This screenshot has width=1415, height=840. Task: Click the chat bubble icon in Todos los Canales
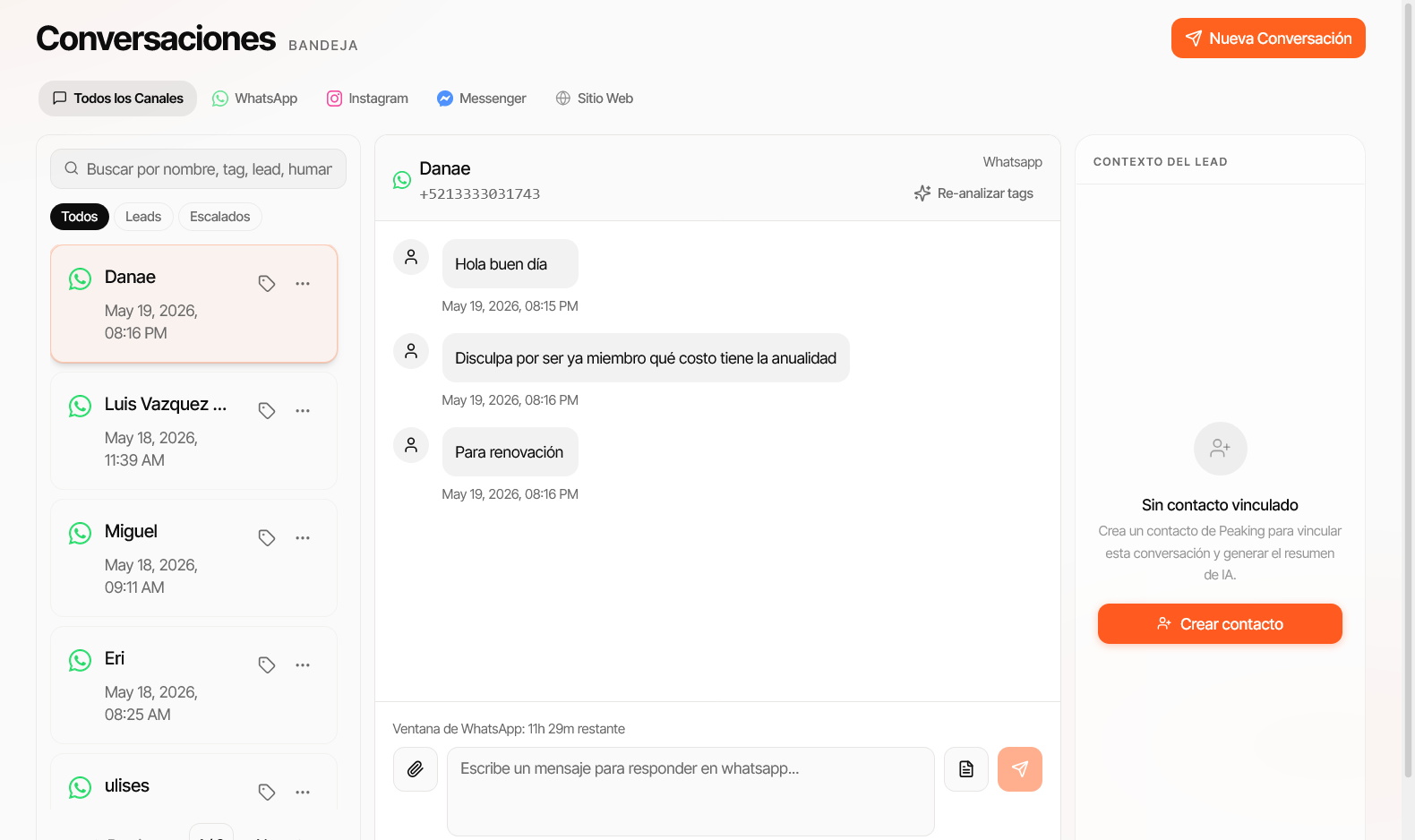click(x=60, y=99)
